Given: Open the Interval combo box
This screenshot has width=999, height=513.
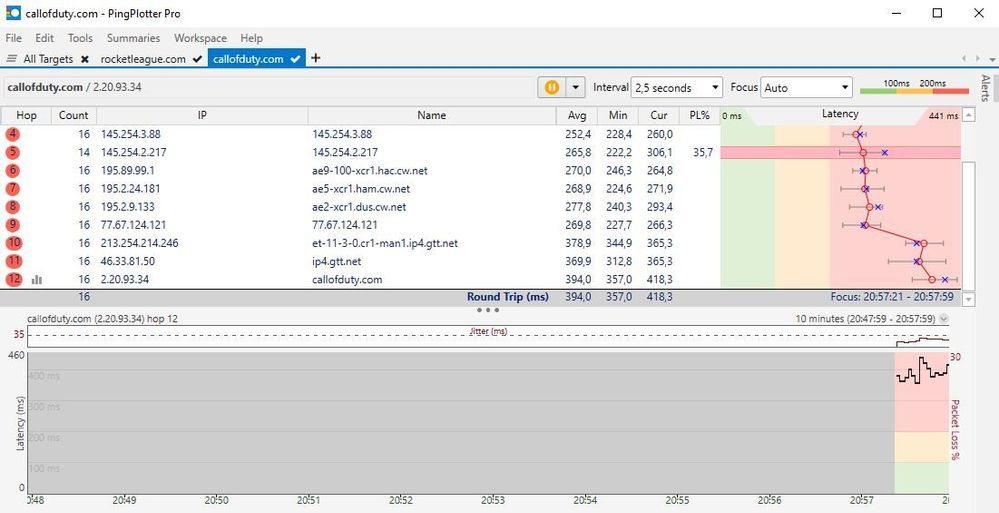Looking at the screenshot, I should tap(676, 88).
